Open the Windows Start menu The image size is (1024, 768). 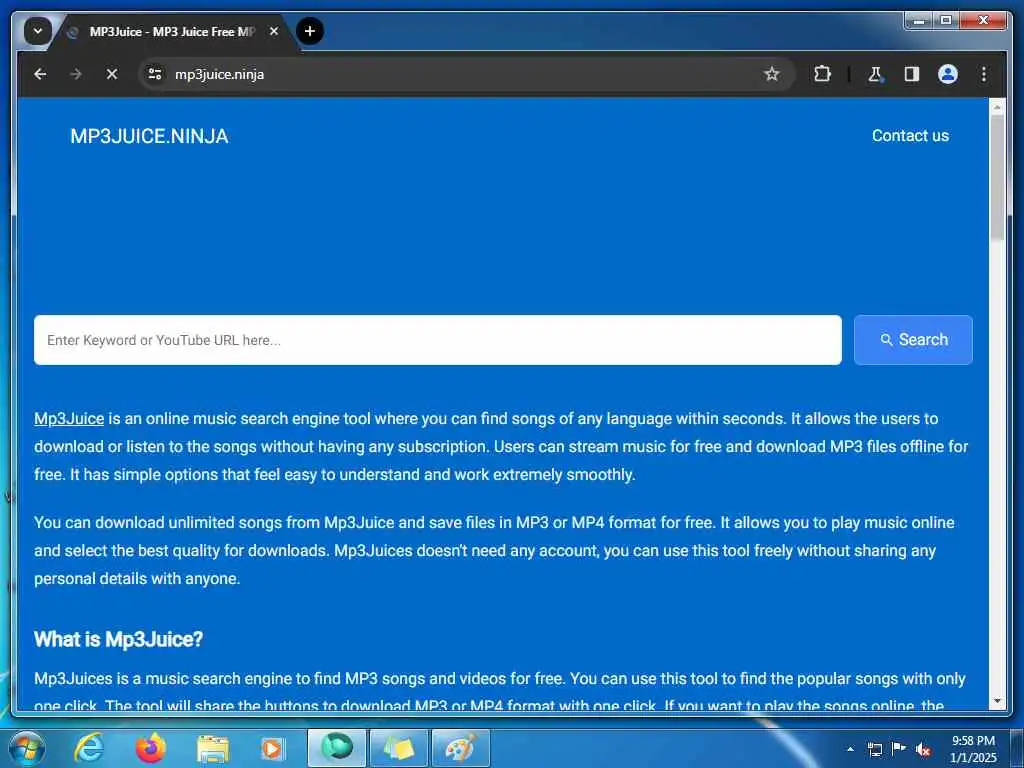[x=27, y=748]
